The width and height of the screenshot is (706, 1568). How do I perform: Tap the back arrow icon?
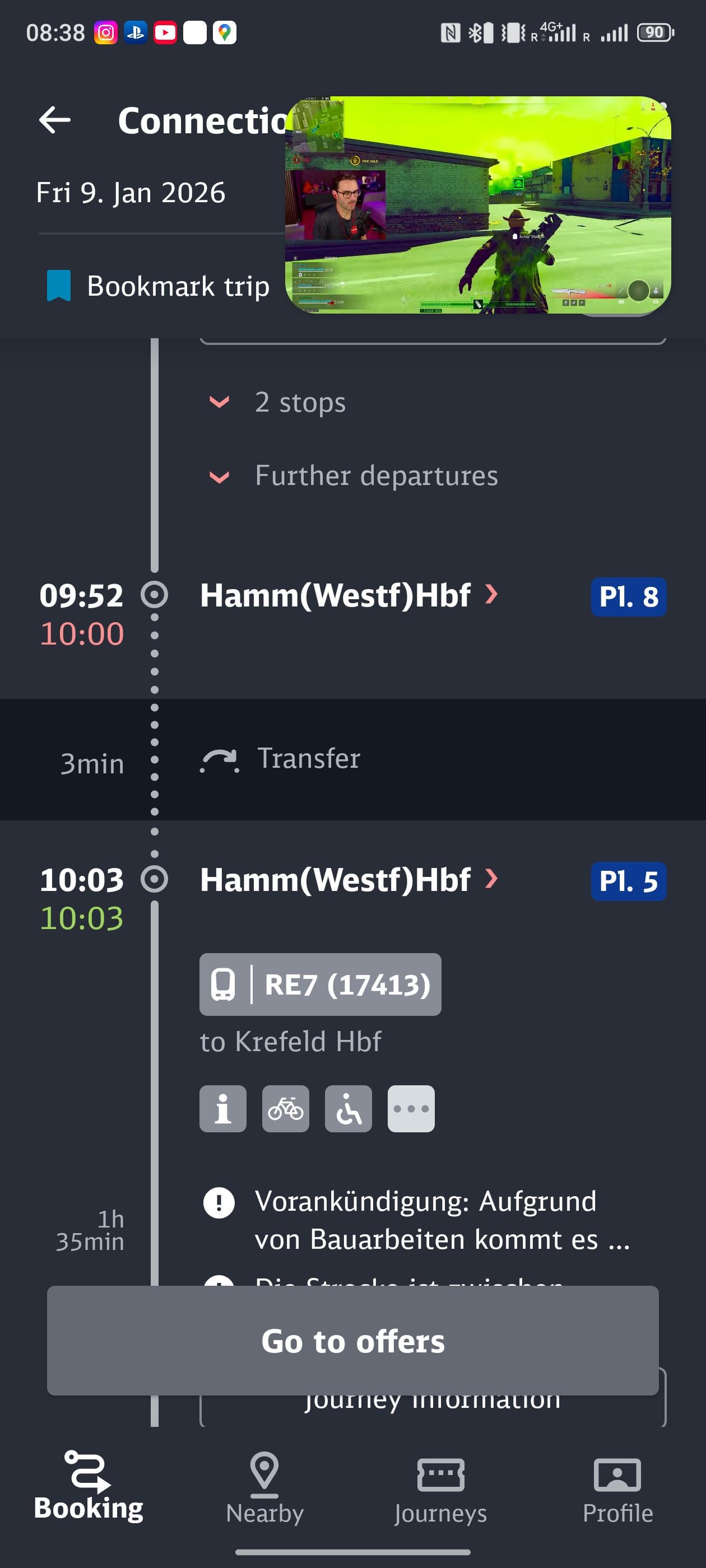click(x=55, y=120)
